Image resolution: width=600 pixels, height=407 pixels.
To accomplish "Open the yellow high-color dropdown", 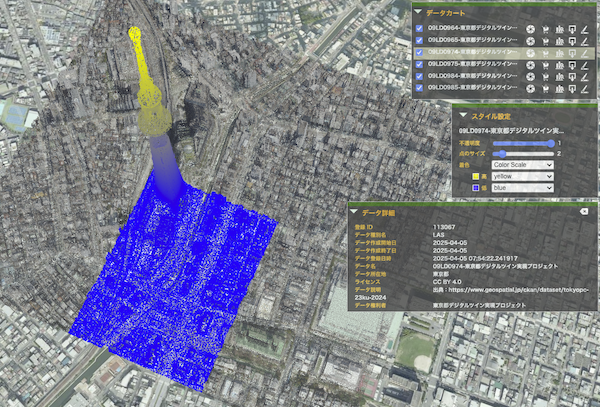I will point(522,176).
